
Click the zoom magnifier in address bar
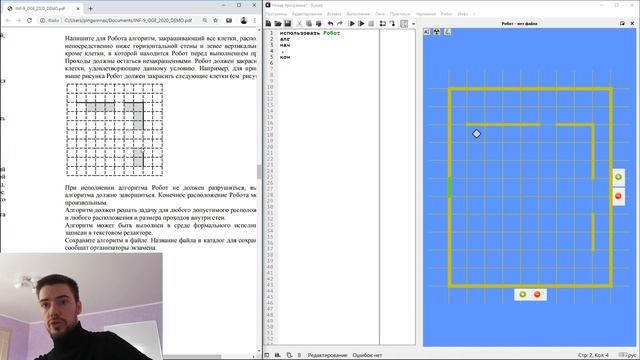tap(205, 20)
